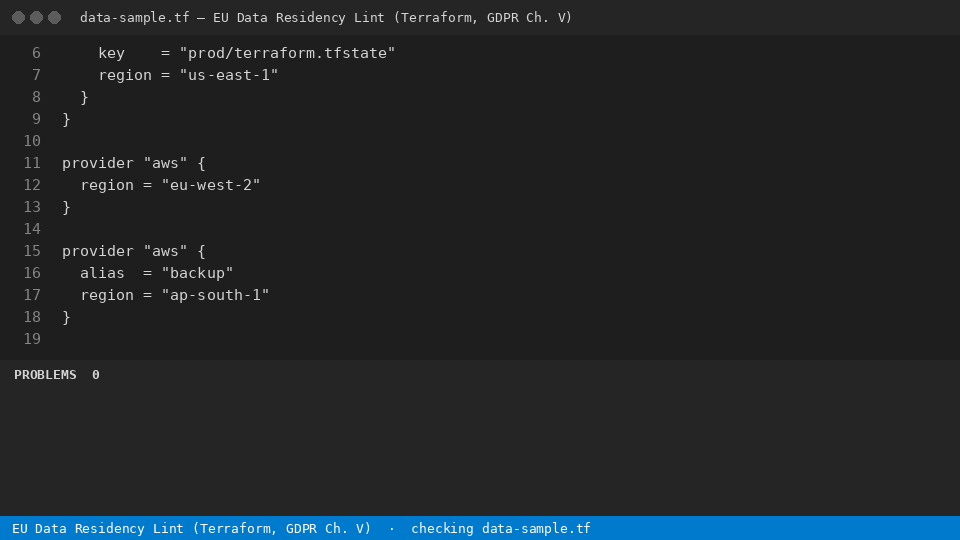This screenshot has height=540, width=960.
Task: Click status bar EU Data Residency Lint label
Action: [x=192, y=528]
